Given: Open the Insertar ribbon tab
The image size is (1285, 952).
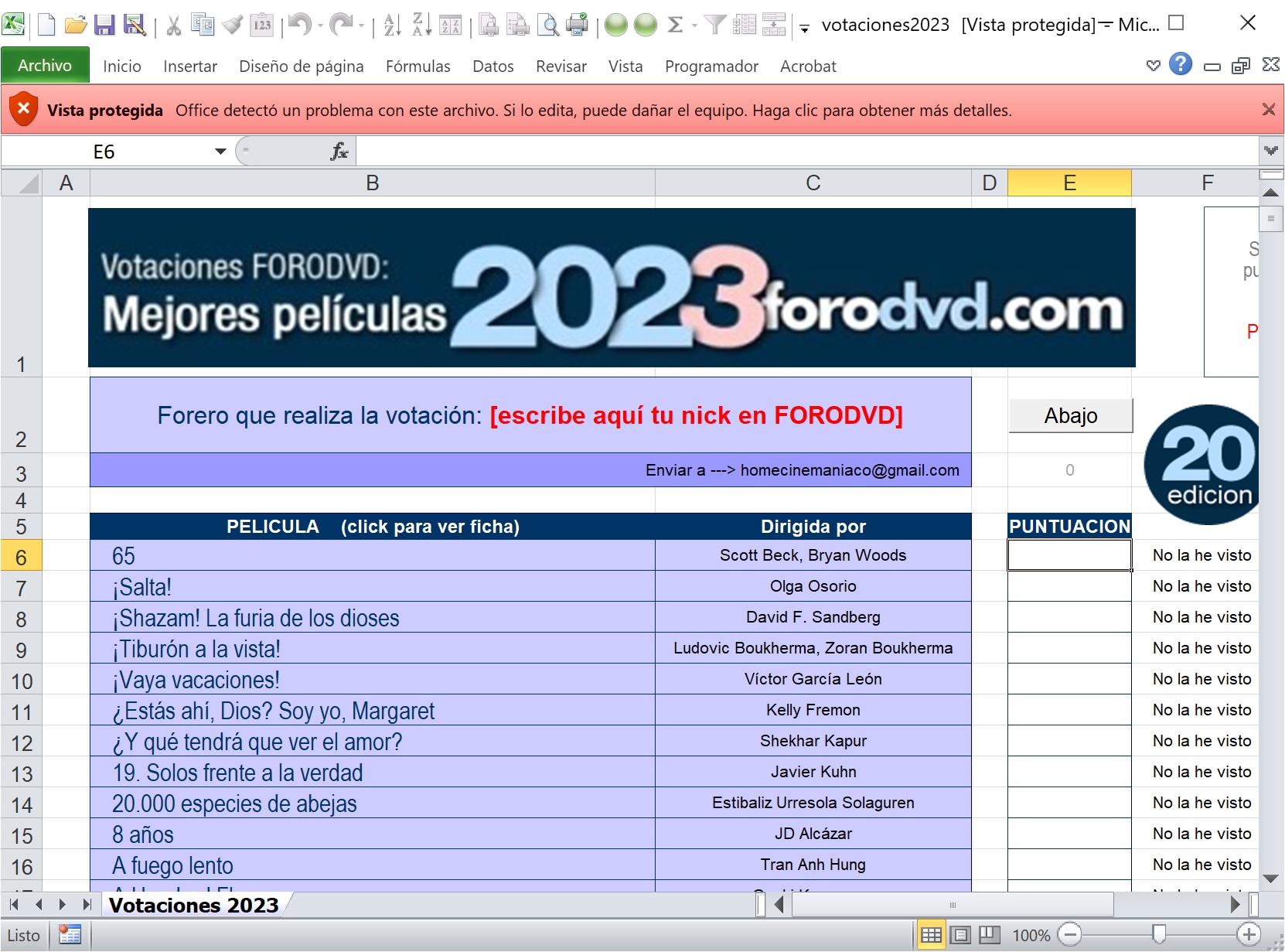Looking at the screenshot, I should (190, 67).
